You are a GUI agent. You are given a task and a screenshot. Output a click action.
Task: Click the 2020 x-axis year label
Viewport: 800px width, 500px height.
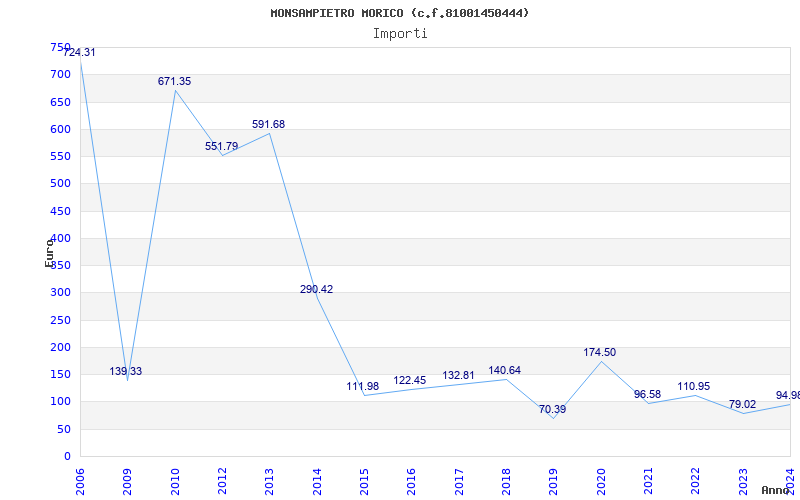click(601, 482)
